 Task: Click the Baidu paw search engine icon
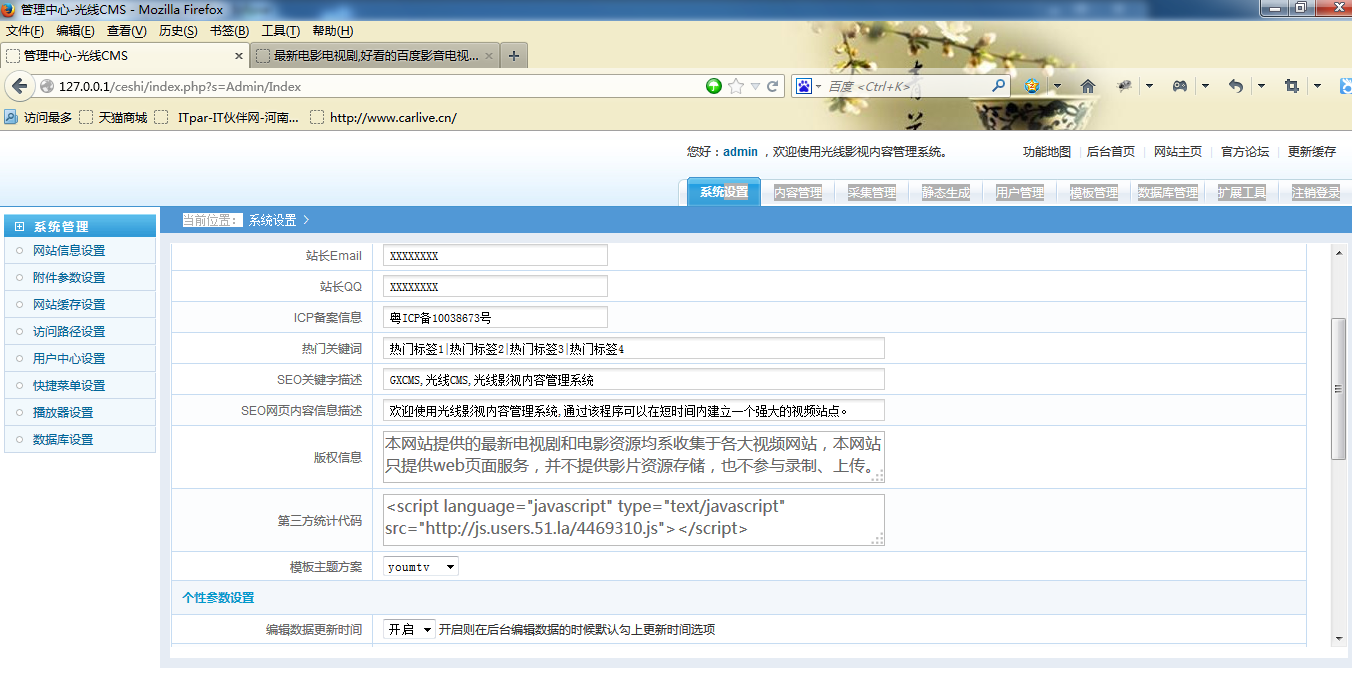803,86
